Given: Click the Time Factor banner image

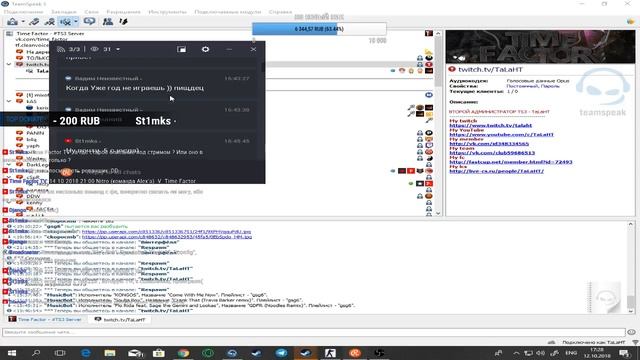Looking at the screenshot, I should 540,47.
